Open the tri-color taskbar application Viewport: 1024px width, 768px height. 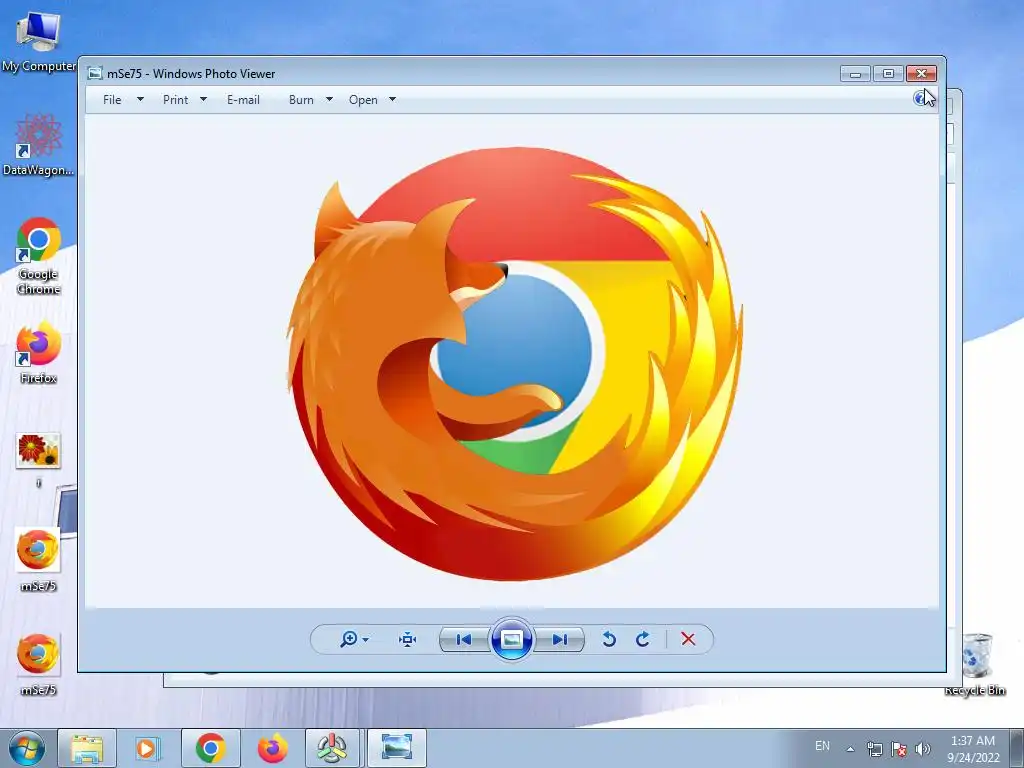pos(332,748)
